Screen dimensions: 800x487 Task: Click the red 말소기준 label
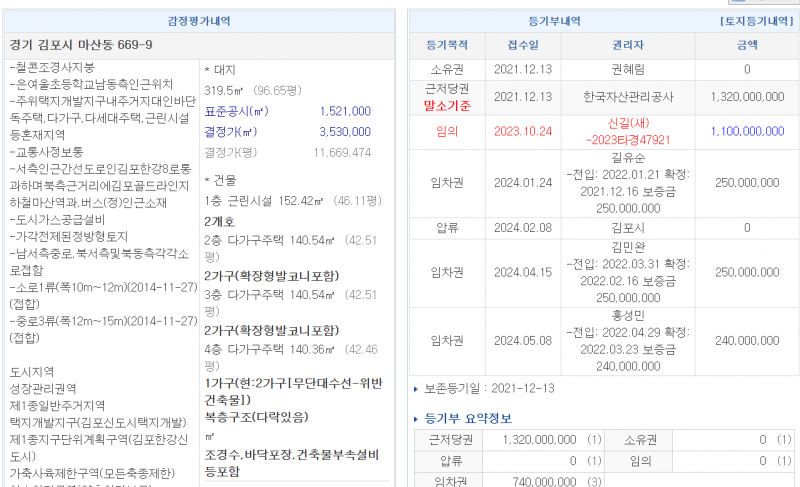click(x=447, y=105)
